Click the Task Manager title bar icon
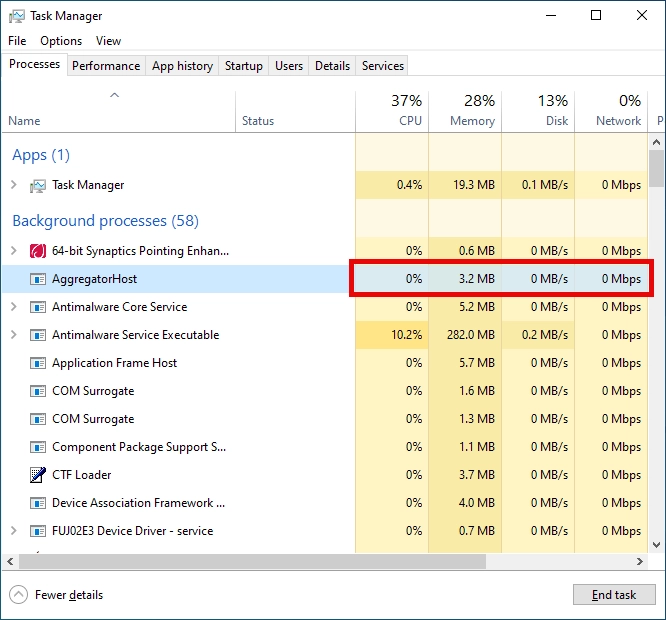The image size is (666, 620). 17,16
